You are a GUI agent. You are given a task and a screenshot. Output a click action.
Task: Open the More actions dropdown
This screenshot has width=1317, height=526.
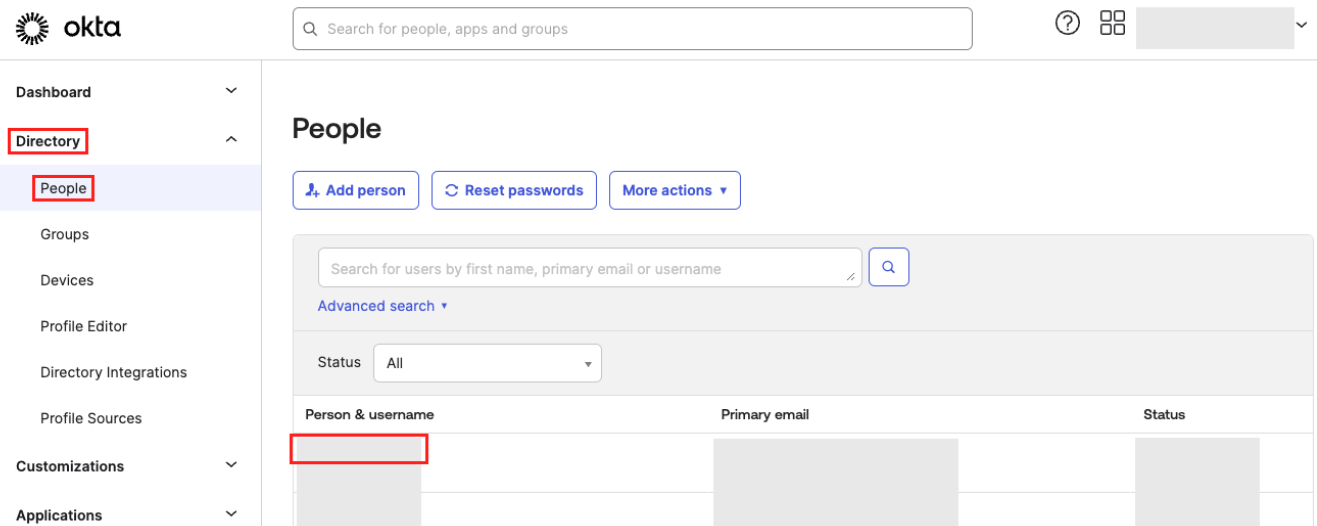point(674,190)
